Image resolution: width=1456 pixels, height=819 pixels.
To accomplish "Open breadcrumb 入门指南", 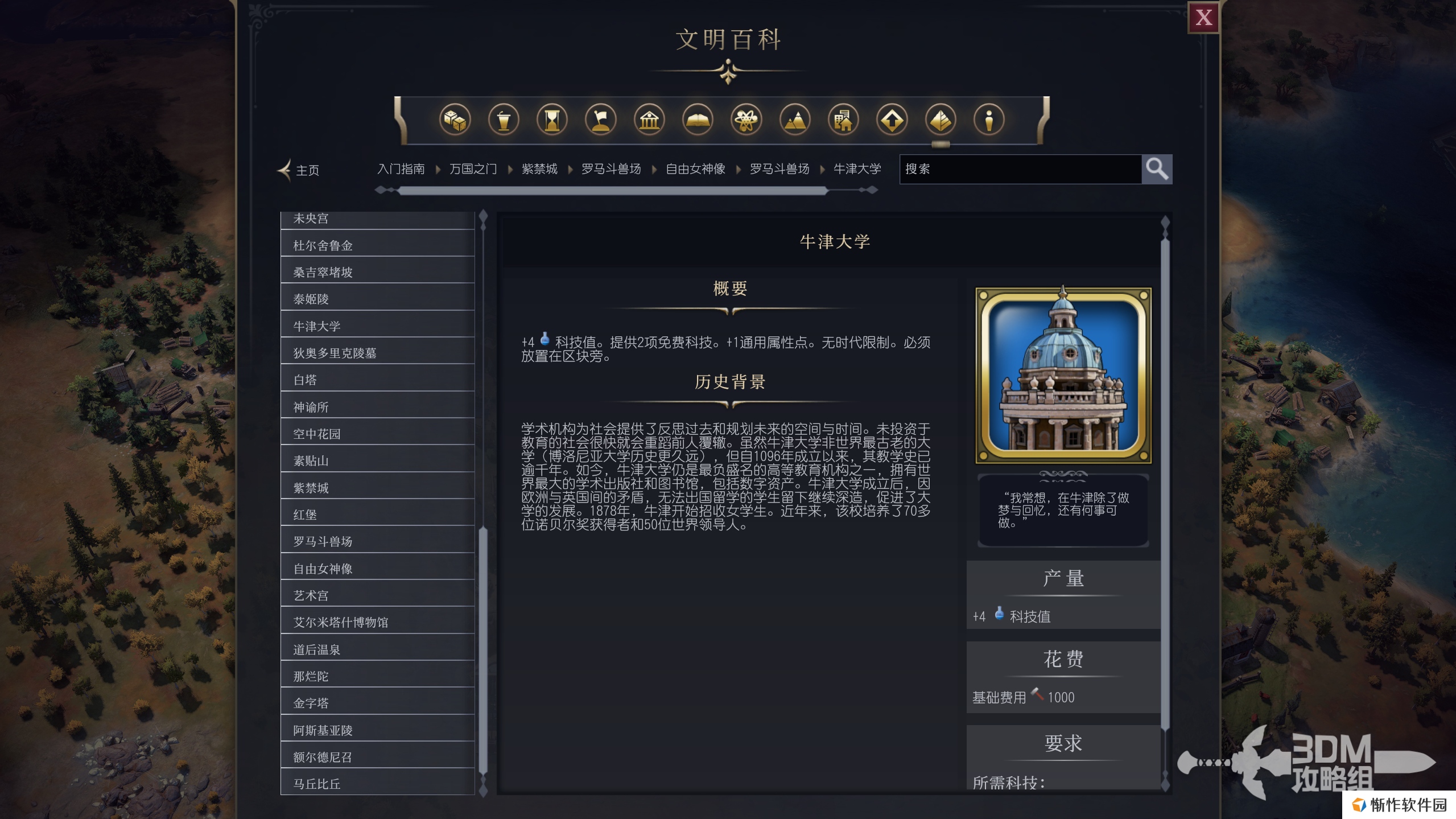I will pos(401,169).
